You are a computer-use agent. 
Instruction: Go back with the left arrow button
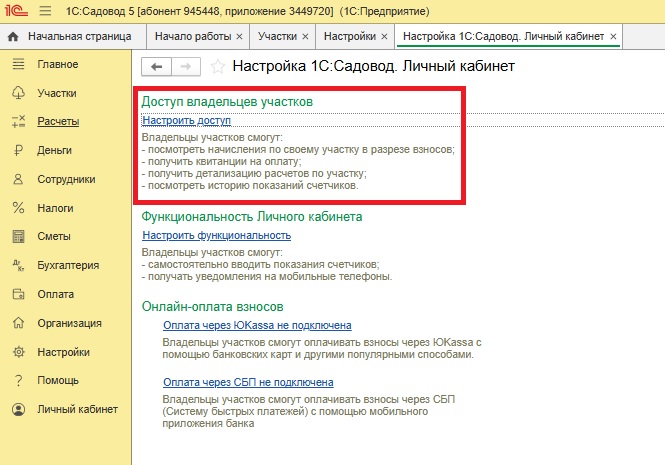[x=156, y=67]
